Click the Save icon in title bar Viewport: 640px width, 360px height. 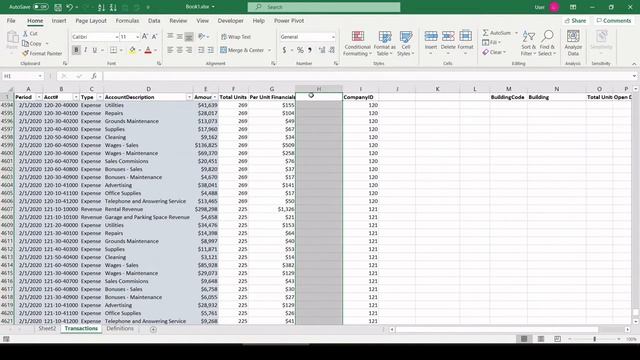58,7
